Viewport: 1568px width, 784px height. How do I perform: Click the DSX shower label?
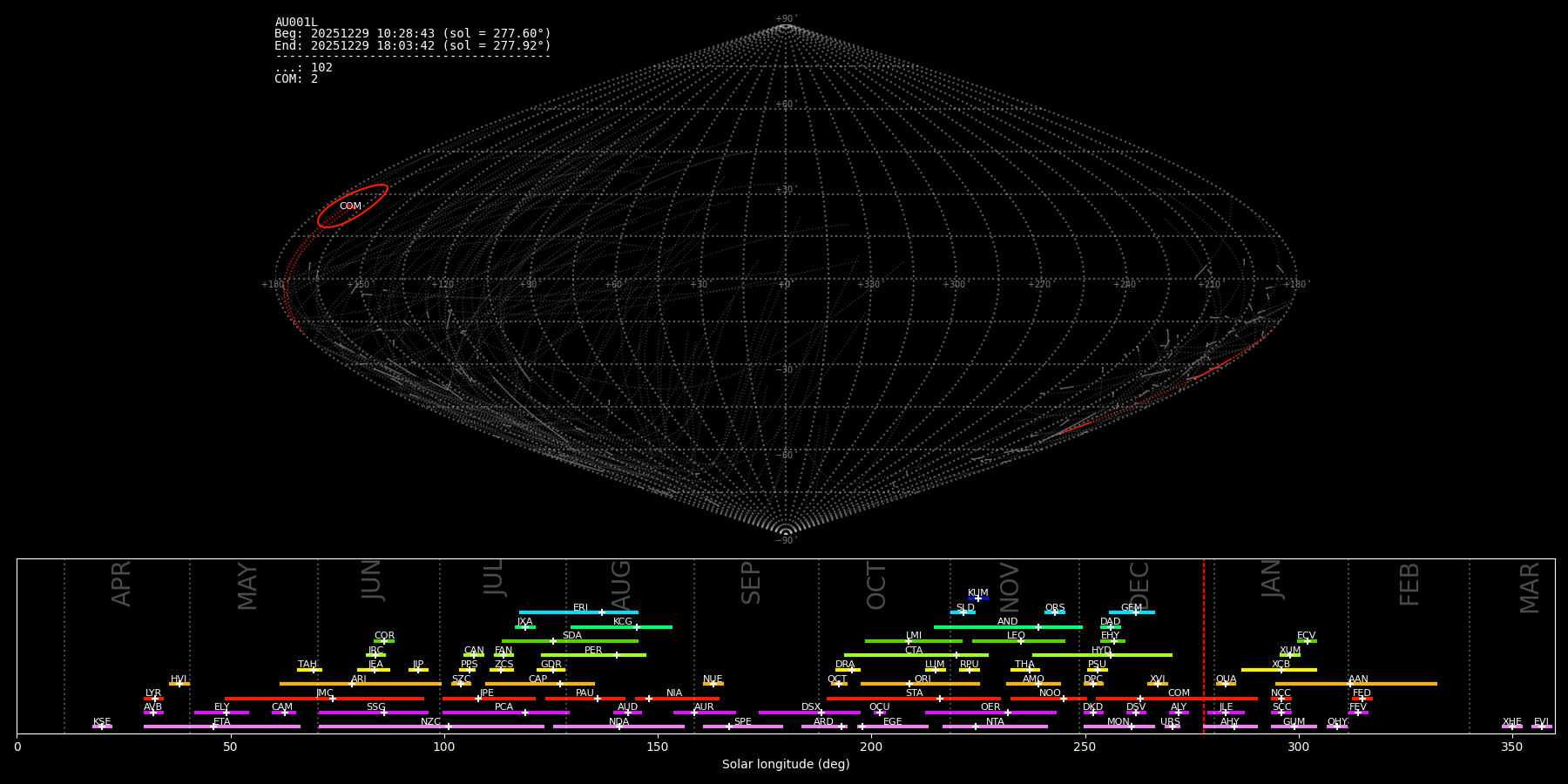point(811,707)
